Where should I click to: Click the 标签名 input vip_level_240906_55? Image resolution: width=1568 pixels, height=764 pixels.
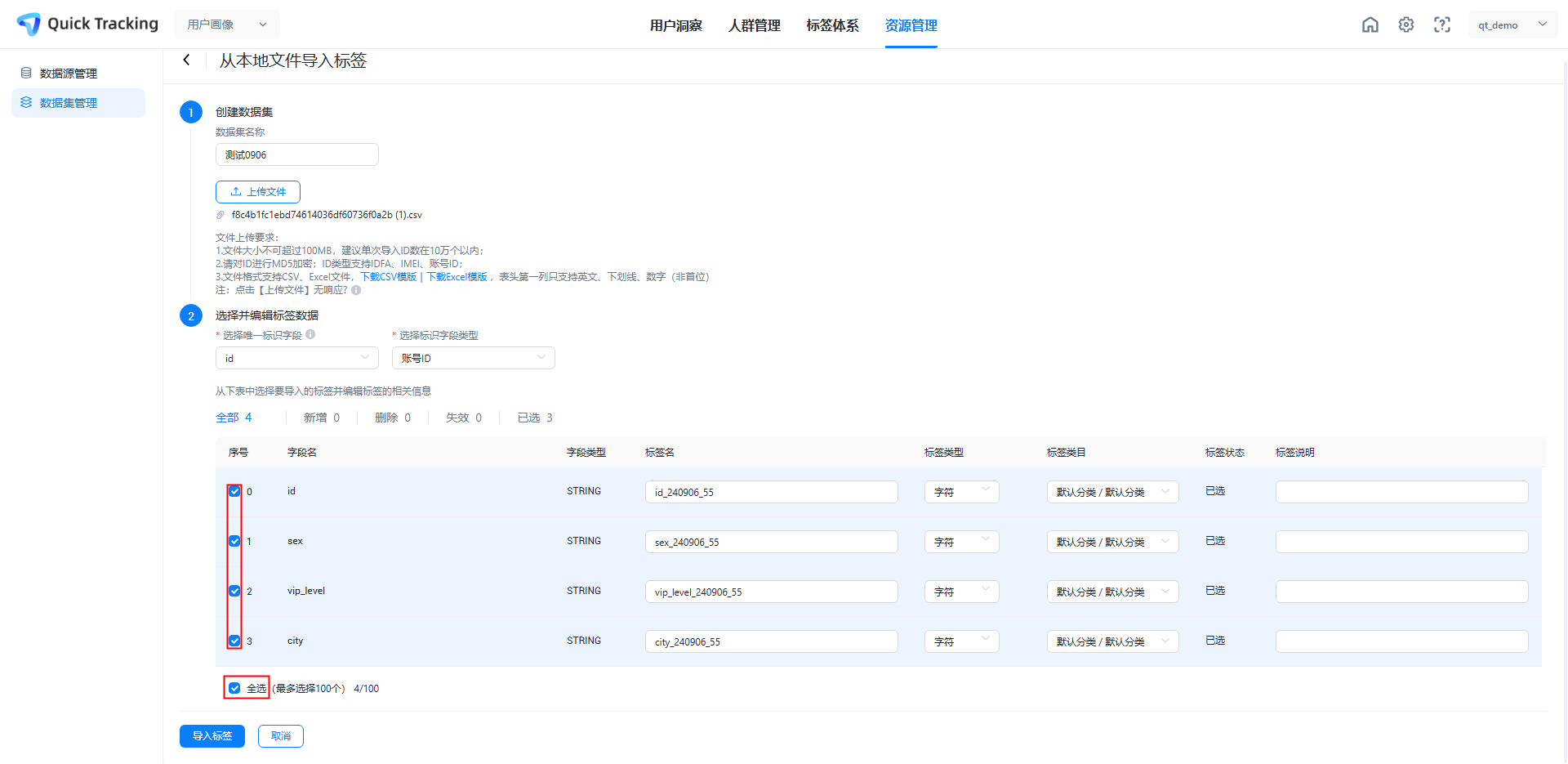tap(772, 592)
